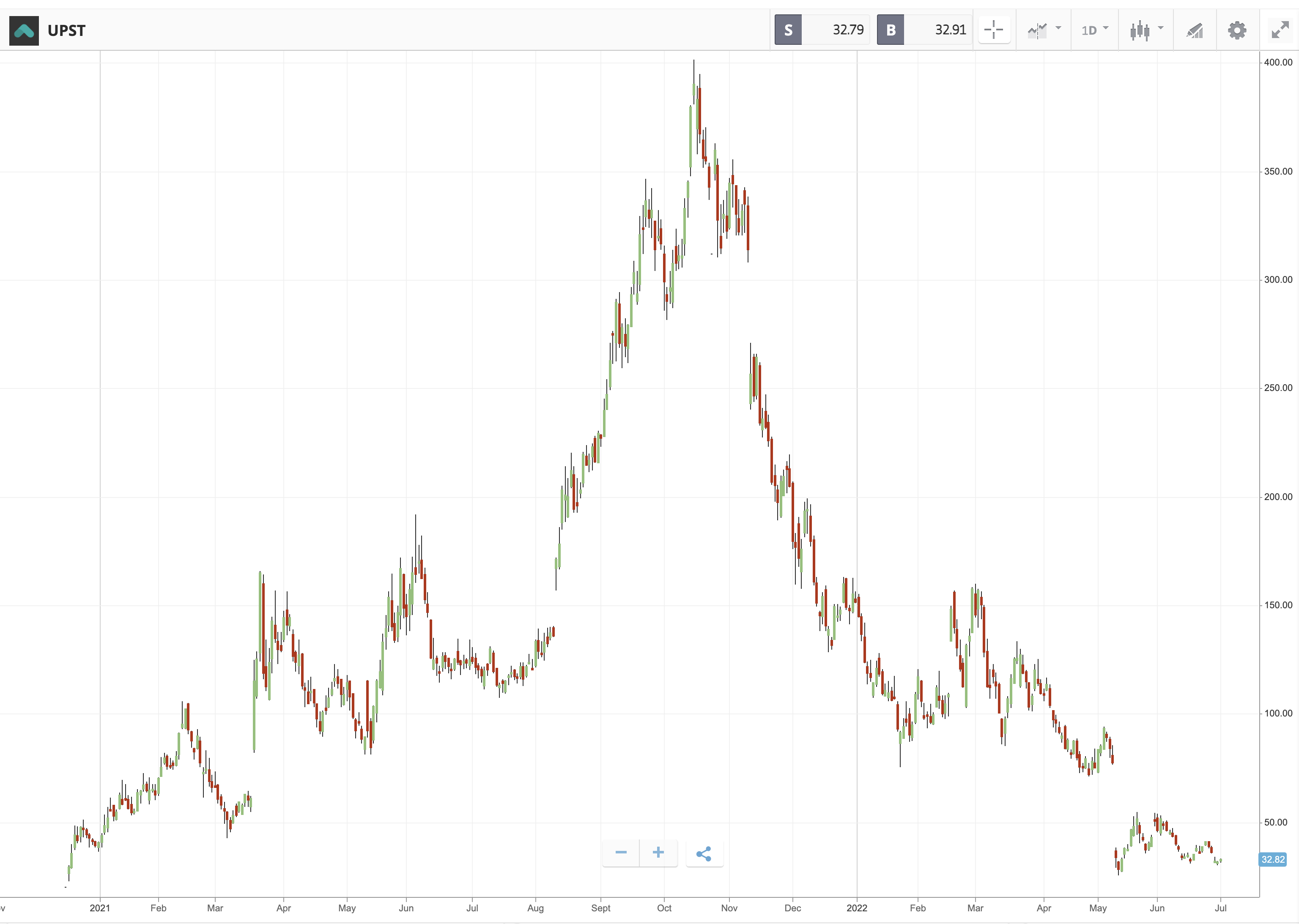The width and height of the screenshot is (1299, 924).
Task: Click the Oct label on time axis
Action: (x=664, y=908)
